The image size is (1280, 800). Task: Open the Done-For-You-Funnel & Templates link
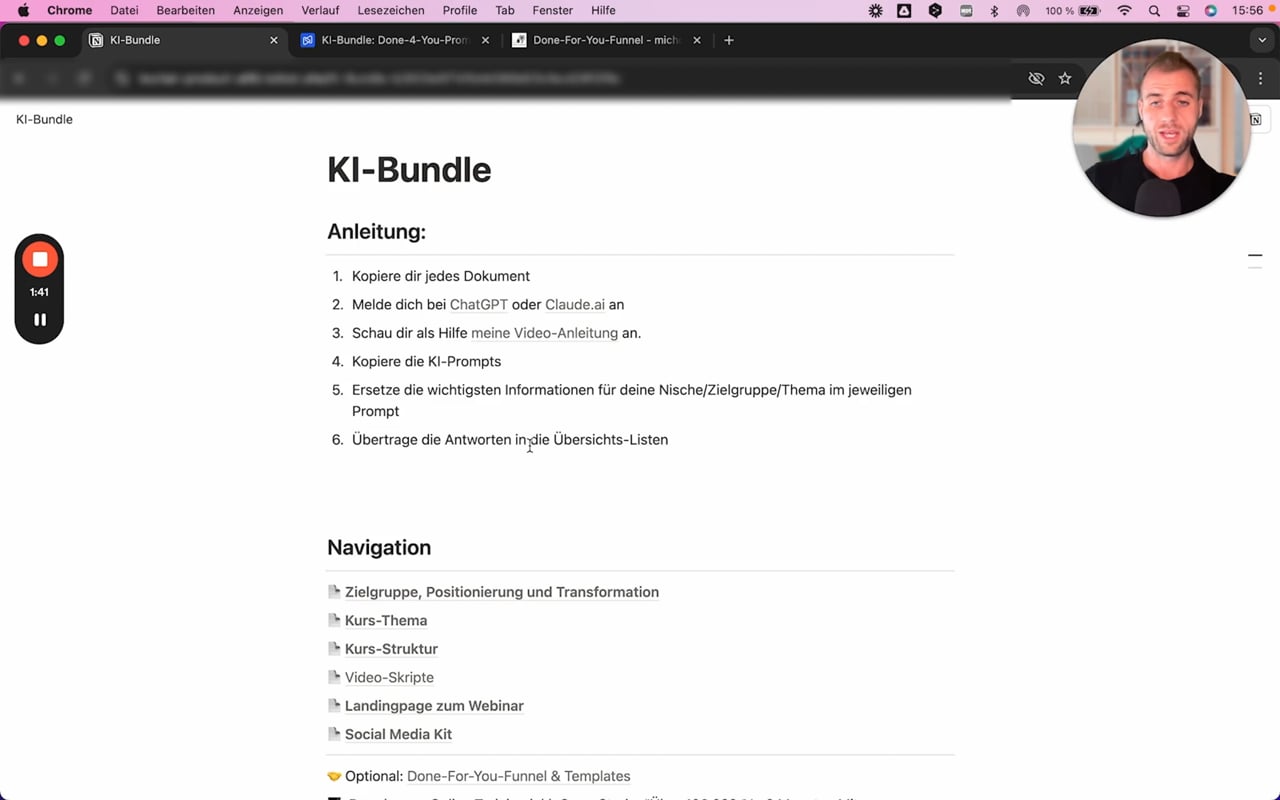pos(519,776)
